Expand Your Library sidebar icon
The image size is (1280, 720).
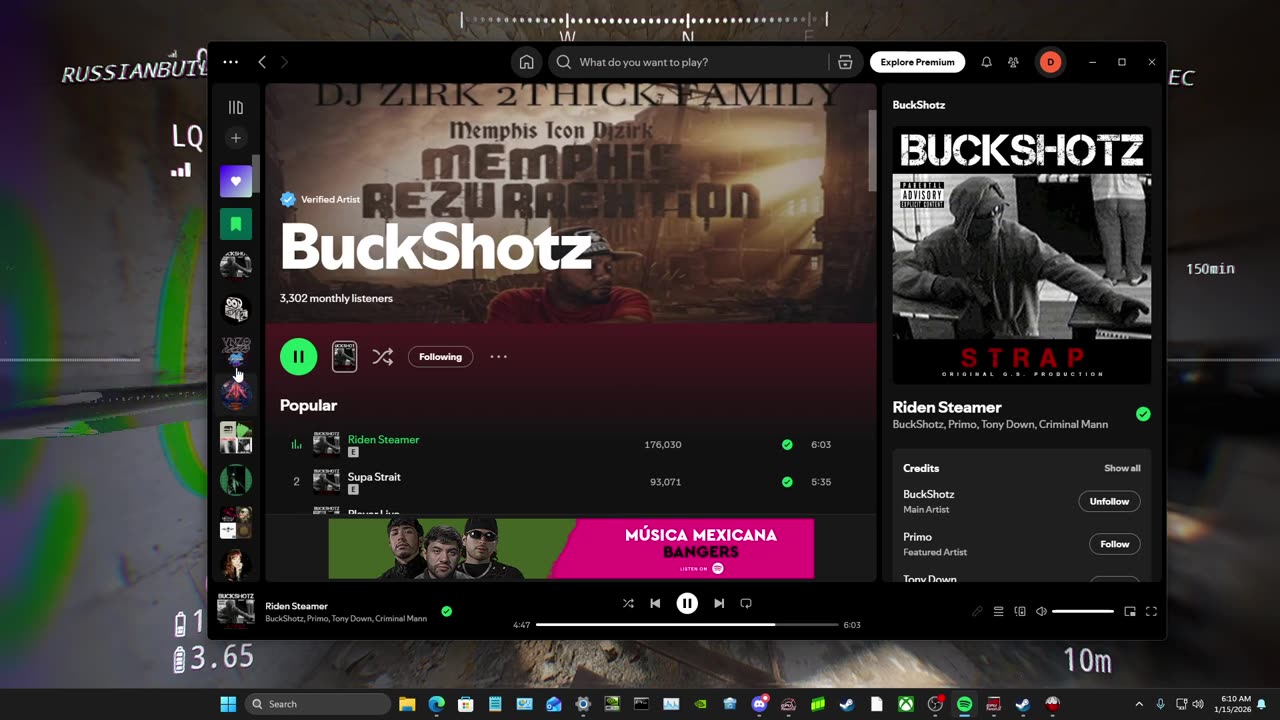point(236,107)
